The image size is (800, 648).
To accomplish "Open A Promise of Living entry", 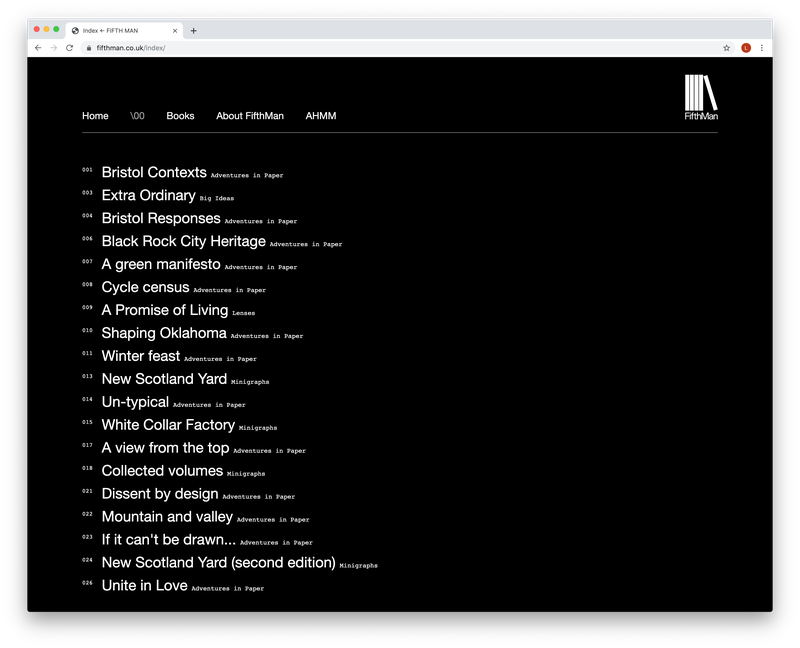I will (165, 310).
